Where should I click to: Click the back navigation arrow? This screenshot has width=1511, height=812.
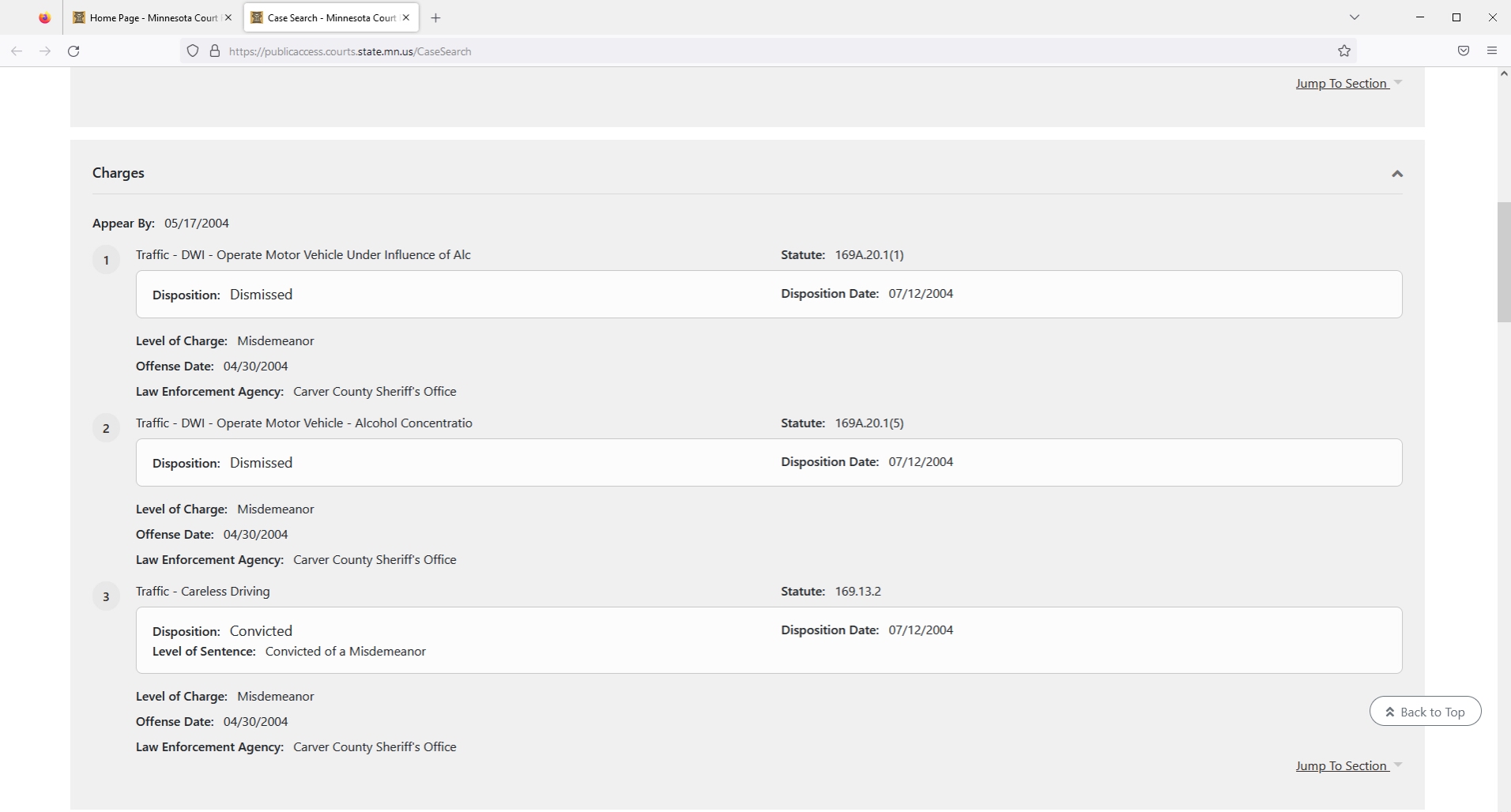tap(17, 51)
